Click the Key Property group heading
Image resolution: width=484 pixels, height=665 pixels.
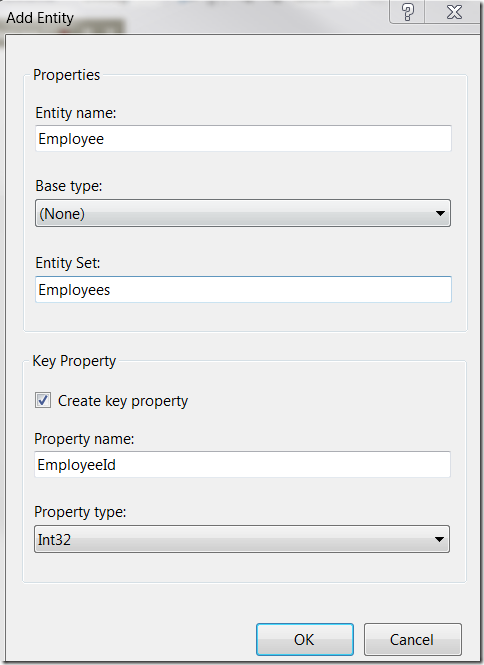74,361
